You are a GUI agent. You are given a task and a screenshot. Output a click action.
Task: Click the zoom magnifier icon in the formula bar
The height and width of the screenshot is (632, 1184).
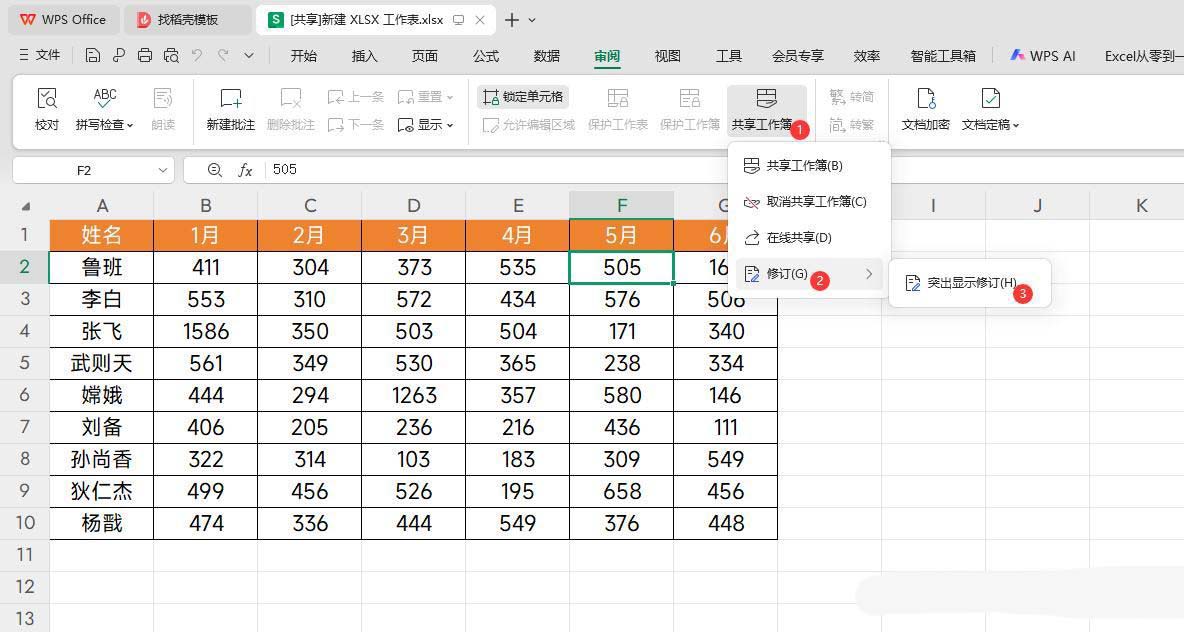pyautogui.click(x=214, y=170)
